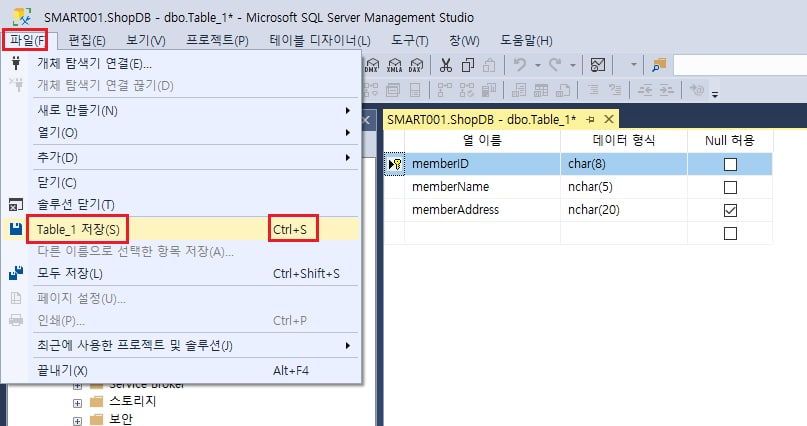Click the nchar(20) data type cell
This screenshot has width=807, height=426.
click(624, 210)
